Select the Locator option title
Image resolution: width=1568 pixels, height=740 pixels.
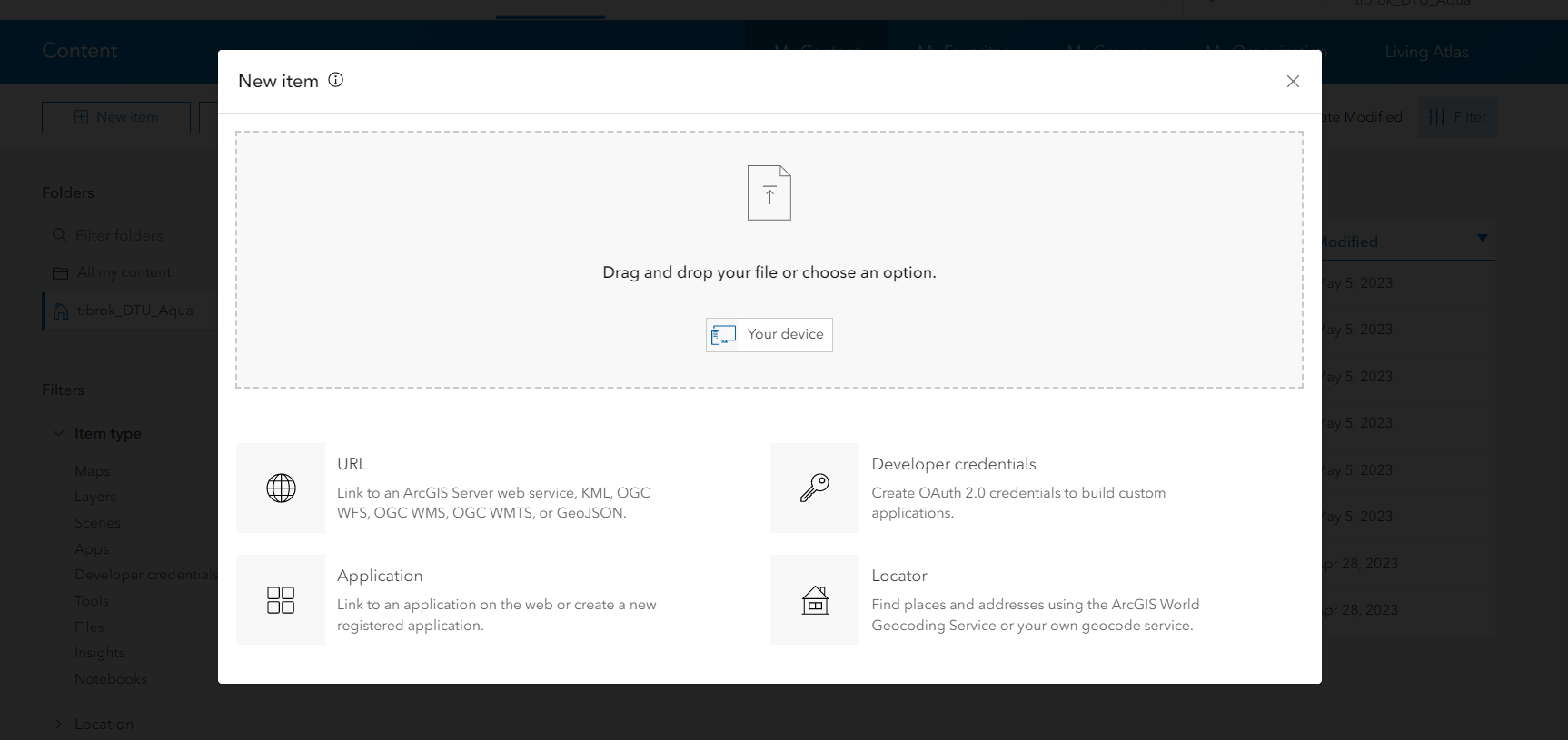(898, 576)
